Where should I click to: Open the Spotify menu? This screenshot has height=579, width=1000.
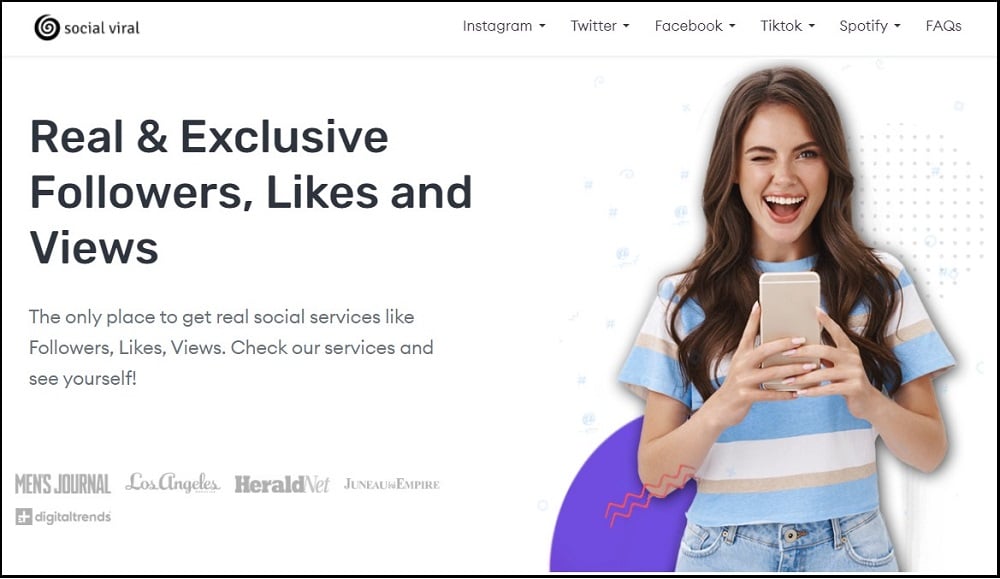(x=869, y=26)
